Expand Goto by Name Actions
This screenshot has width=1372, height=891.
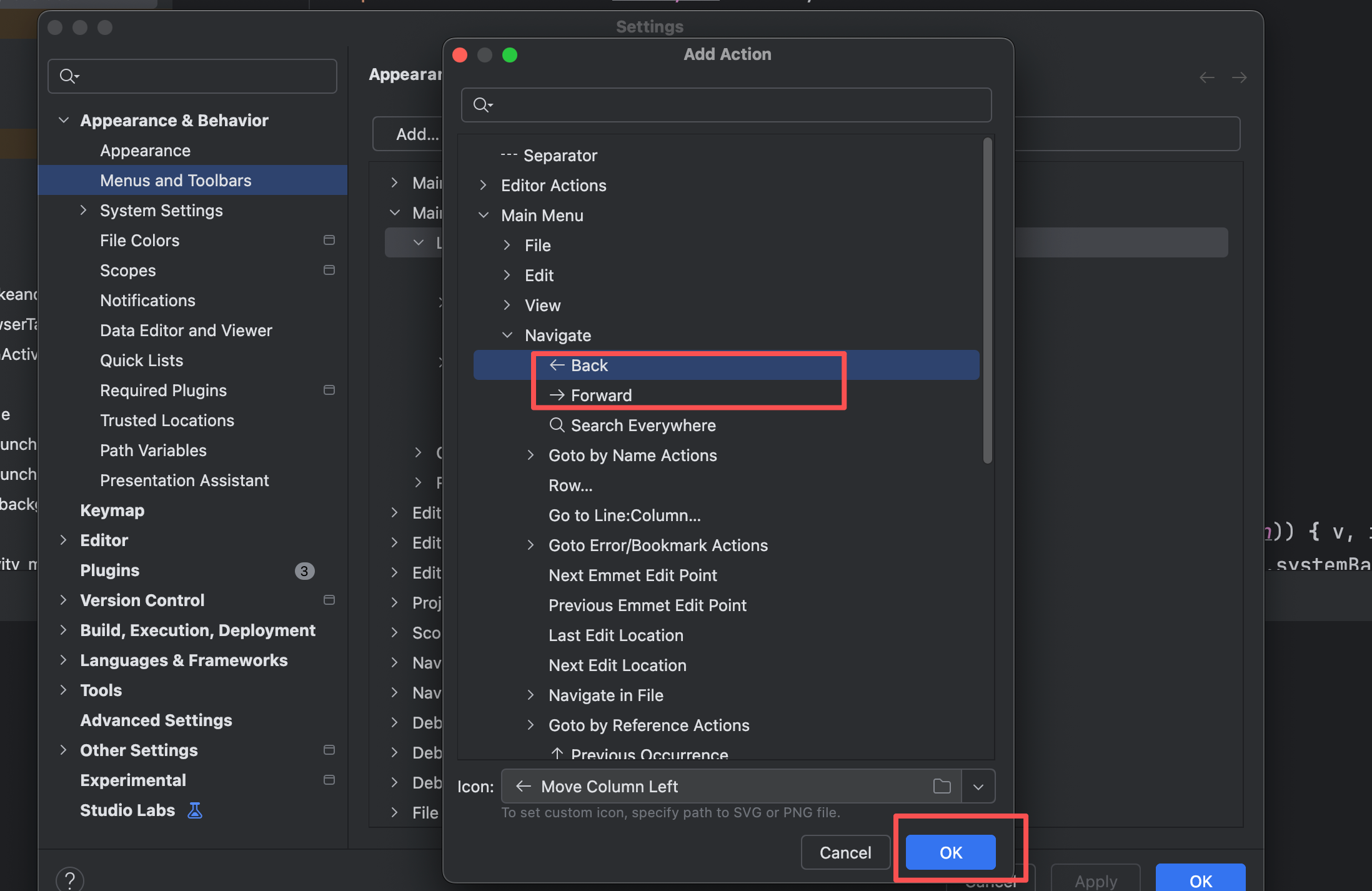530,455
